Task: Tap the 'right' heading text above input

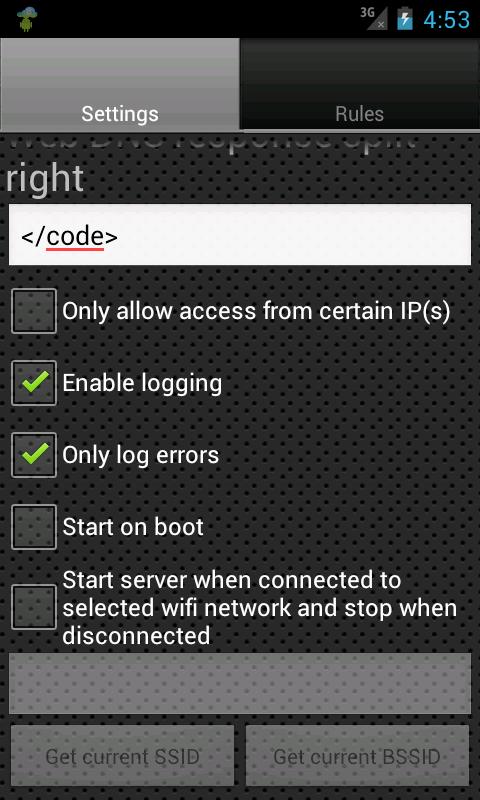Action: point(45,180)
